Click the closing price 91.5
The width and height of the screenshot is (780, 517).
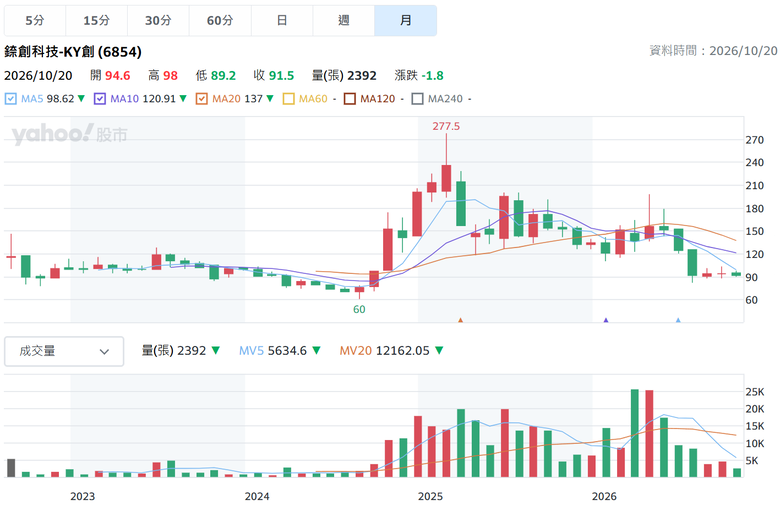(282, 76)
